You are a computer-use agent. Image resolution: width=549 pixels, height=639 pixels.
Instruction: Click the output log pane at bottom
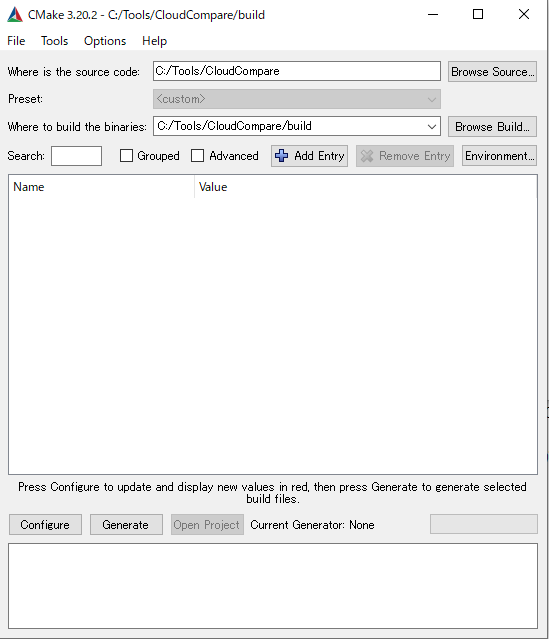coord(273,586)
